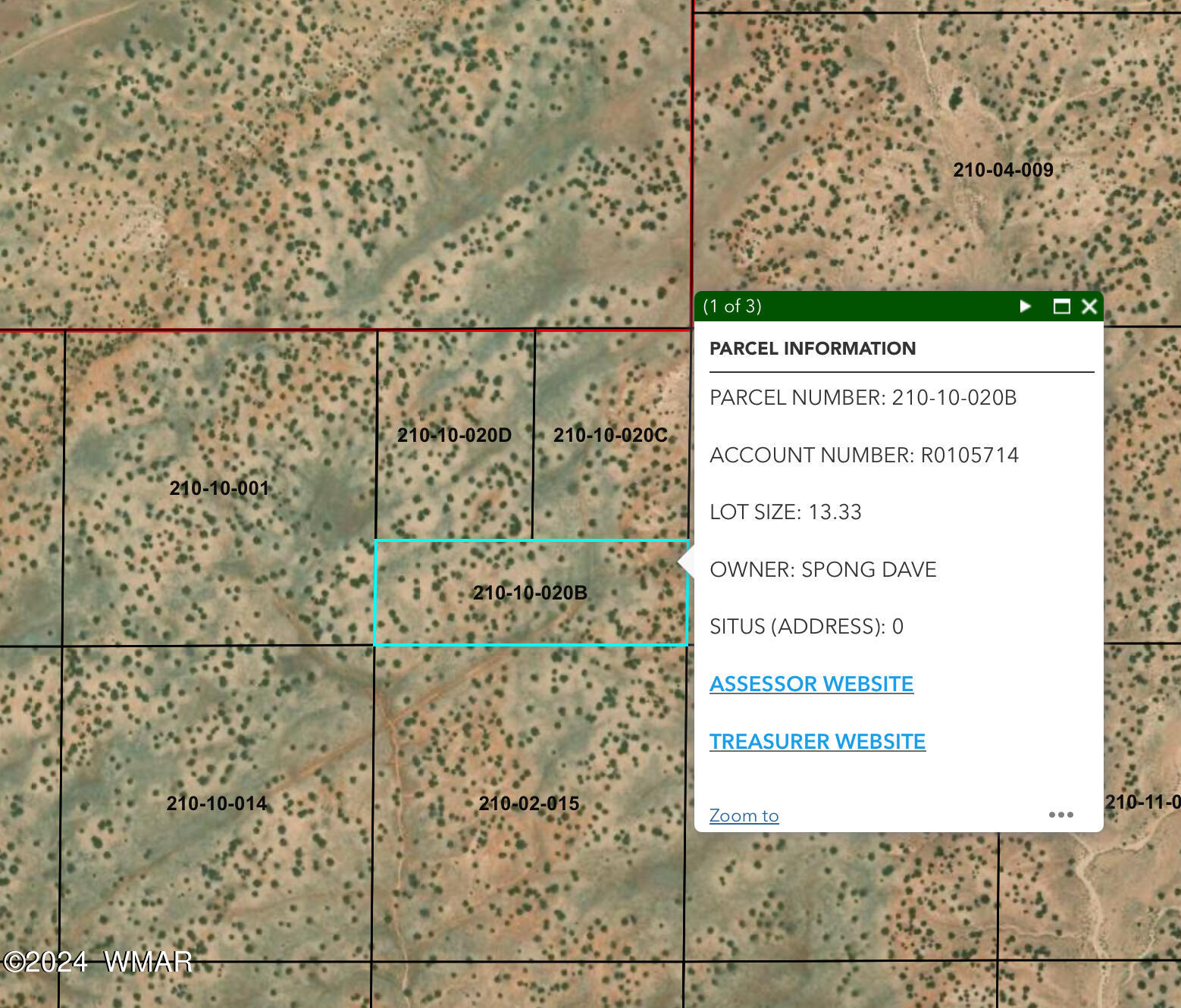Select parcel 210-02-015 on the map
The width and height of the screenshot is (1181, 1008).
[529, 803]
